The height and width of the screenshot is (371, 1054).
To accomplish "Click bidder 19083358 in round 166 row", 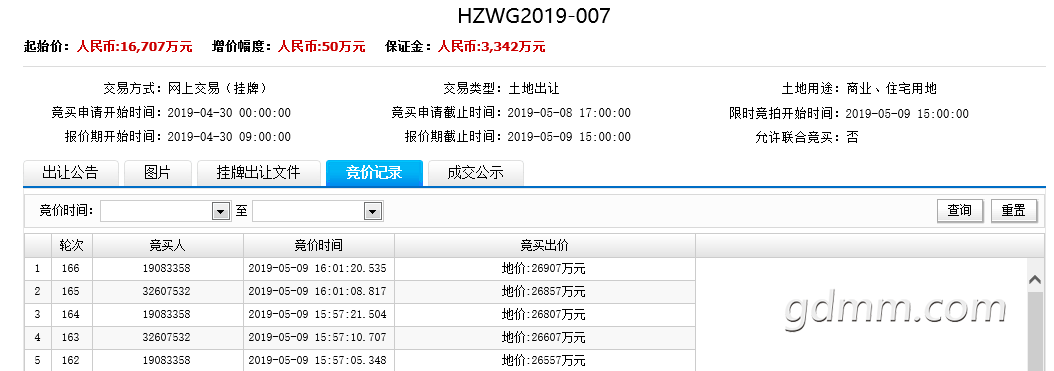I will coord(168,268).
